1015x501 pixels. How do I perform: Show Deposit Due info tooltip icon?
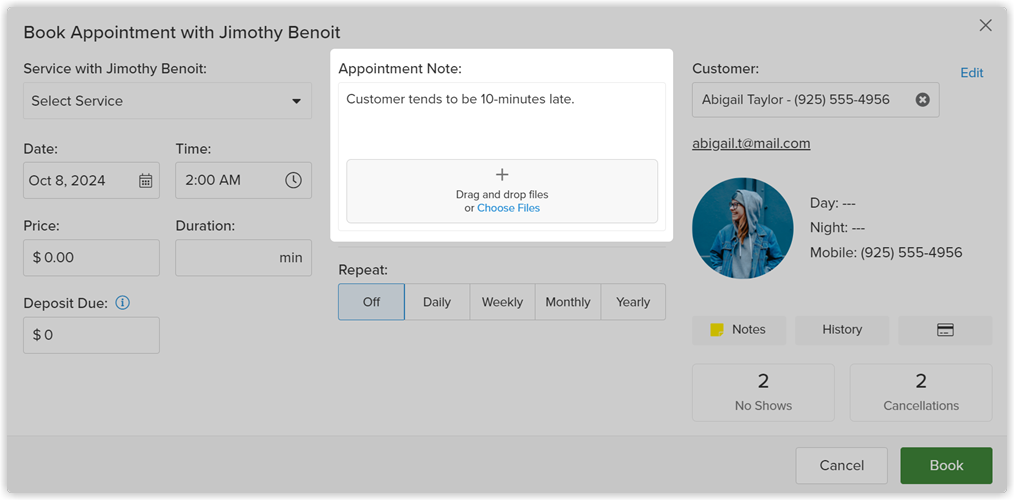[x=122, y=302]
